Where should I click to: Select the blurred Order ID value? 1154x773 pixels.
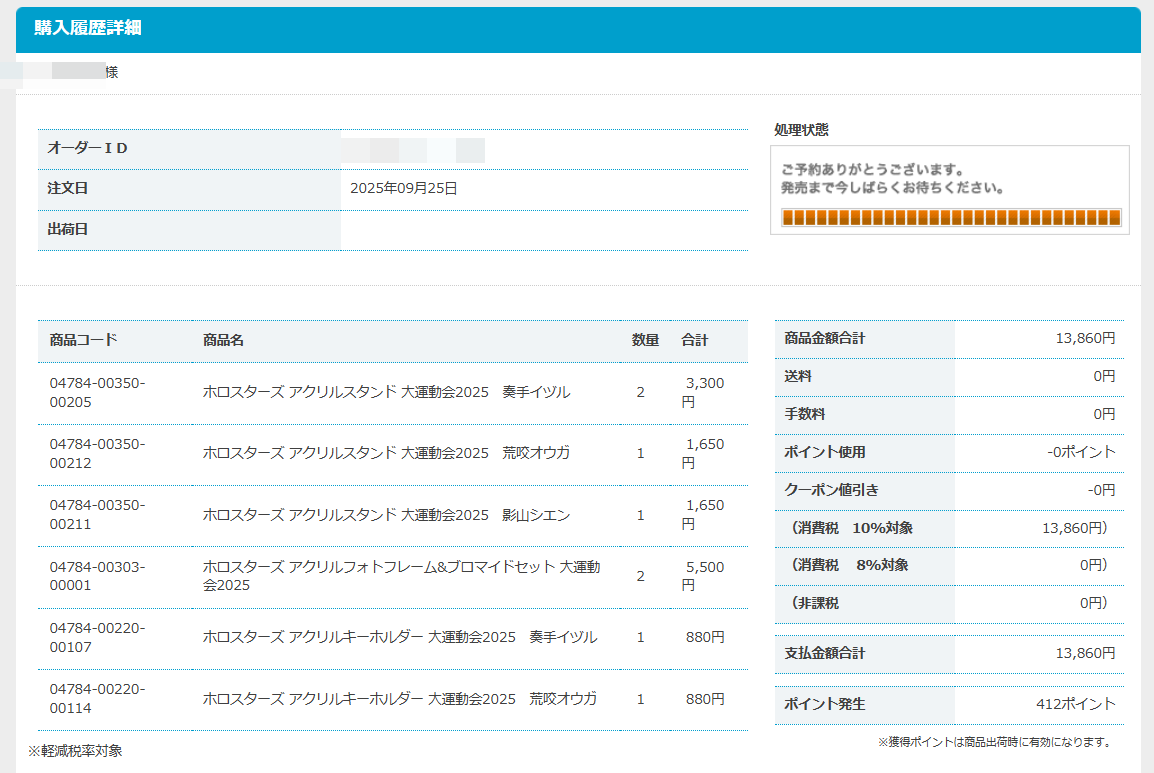coord(412,150)
